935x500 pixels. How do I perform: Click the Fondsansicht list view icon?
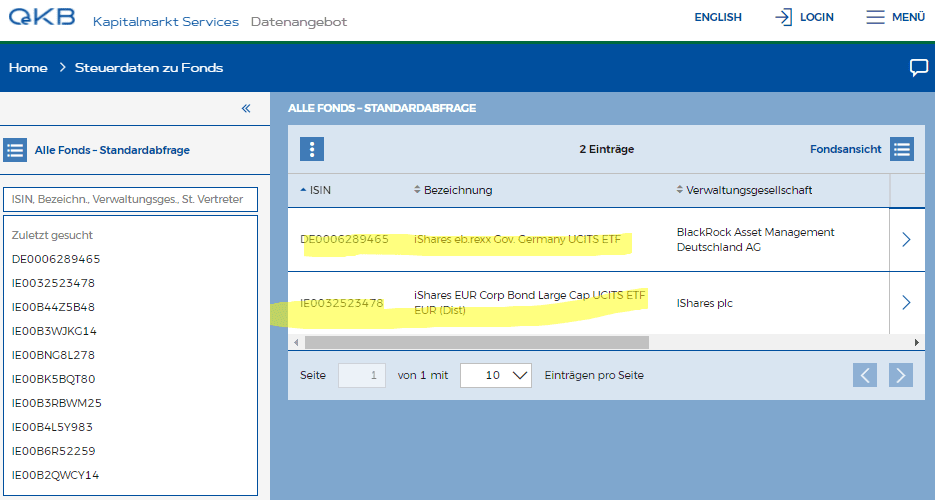[x=902, y=149]
